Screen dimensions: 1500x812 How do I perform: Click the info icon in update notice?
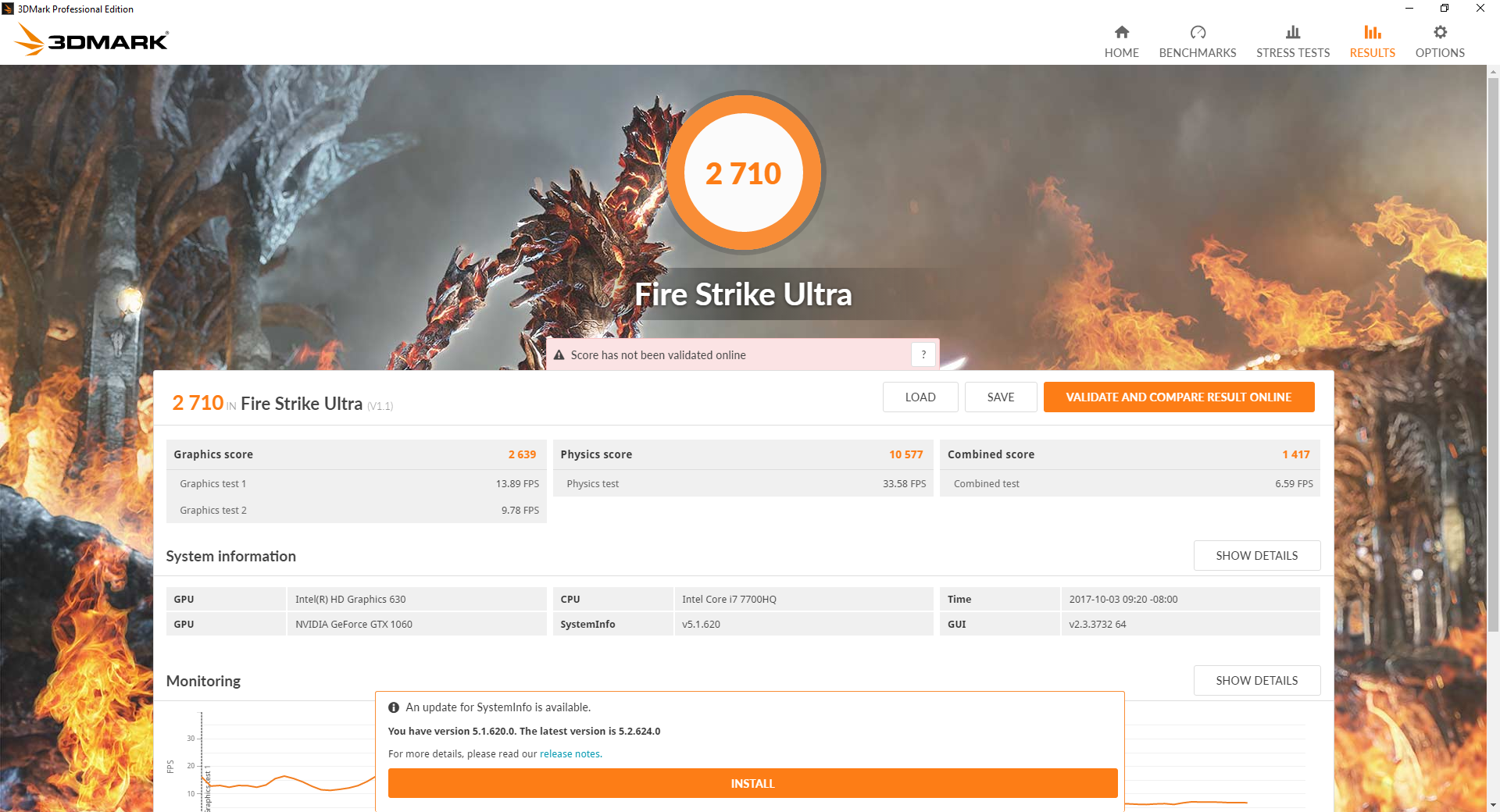[394, 707]
